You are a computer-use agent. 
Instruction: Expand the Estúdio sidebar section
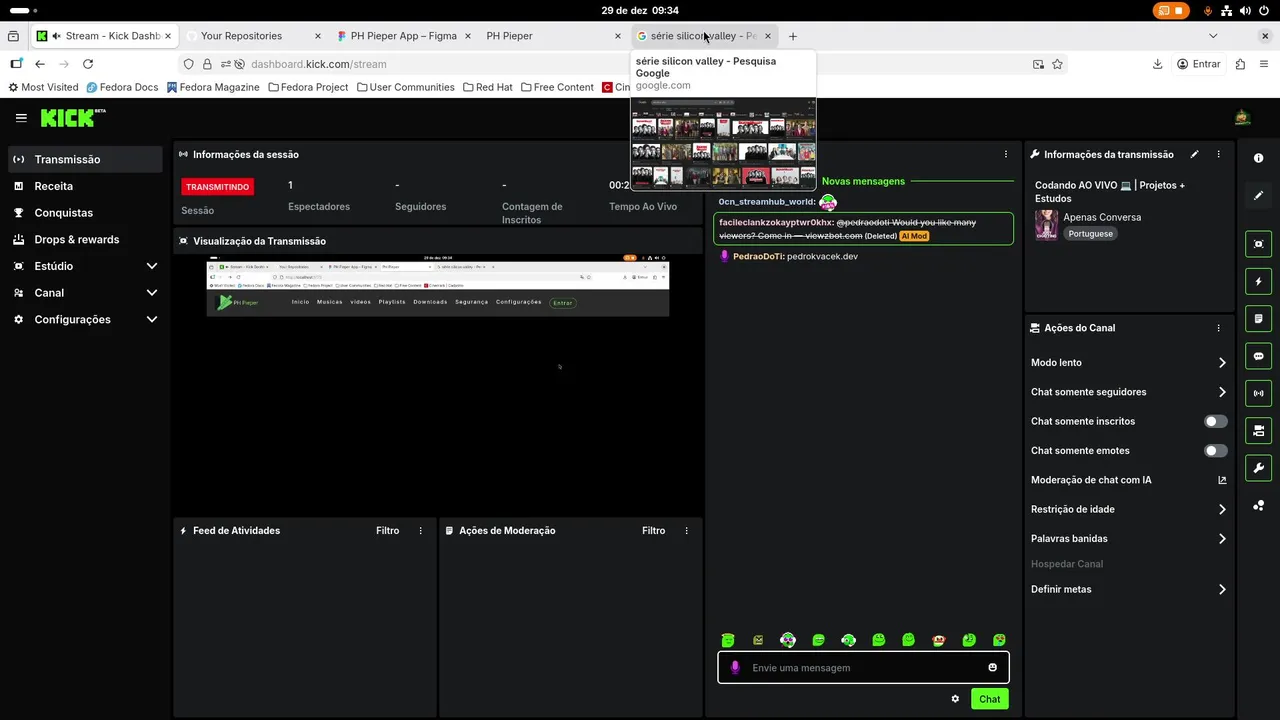coord(152,266)
